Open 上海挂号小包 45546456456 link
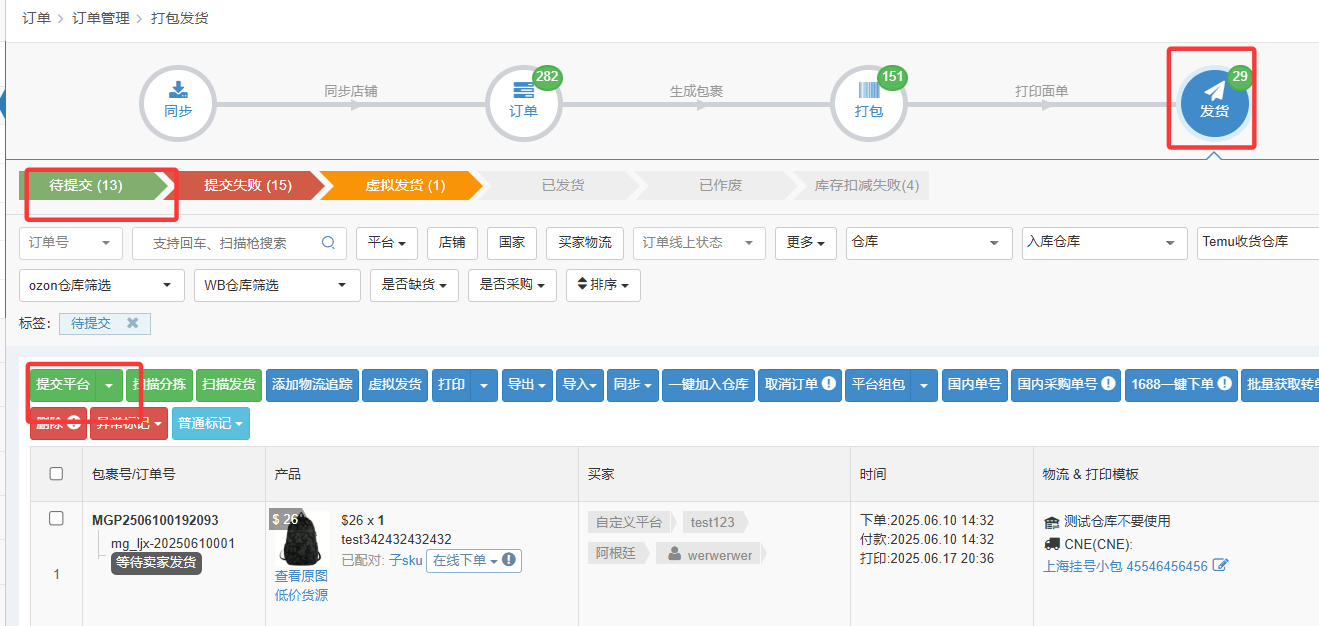The height and width of the screenshot is (626, 1319). point(1125,566)
